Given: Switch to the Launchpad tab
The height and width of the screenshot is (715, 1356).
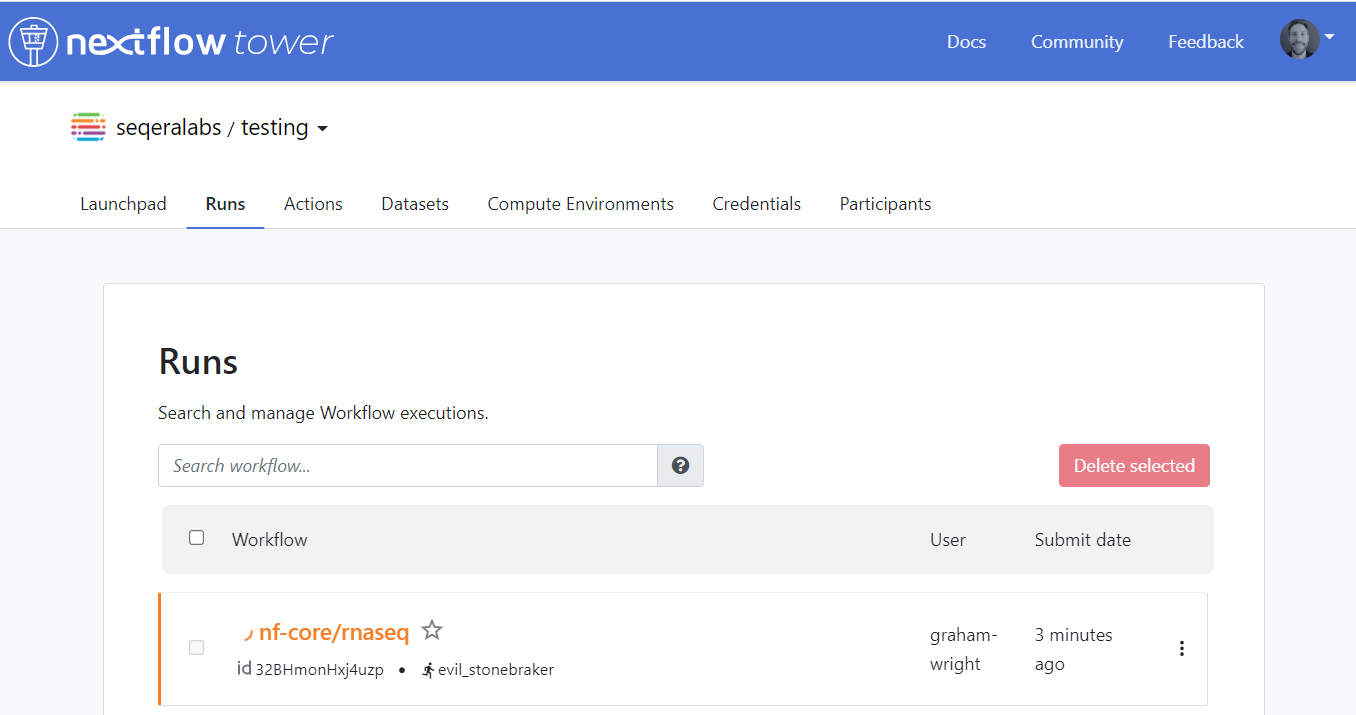Looking at the screenshot, I should click(x=123, y=203).
